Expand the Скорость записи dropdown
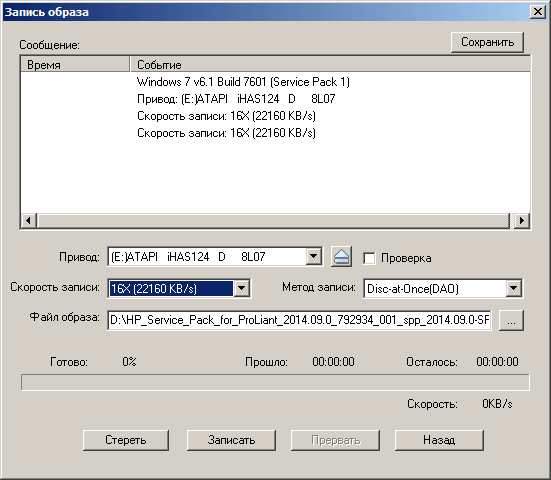Viewport: 551px width, 480px height. pos(241,288)
